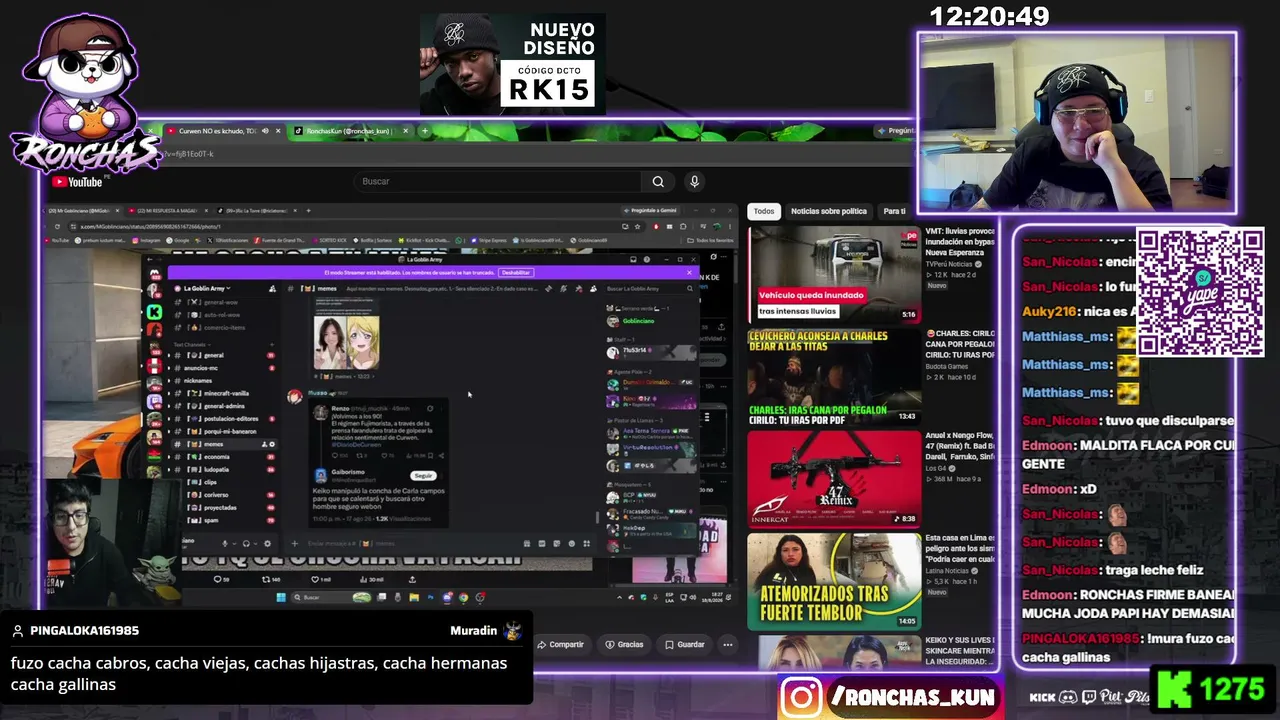This screenshot has height=720, width=1280.
Task: Open the 47 Remix video thumbnail
Action: point(834,479)
